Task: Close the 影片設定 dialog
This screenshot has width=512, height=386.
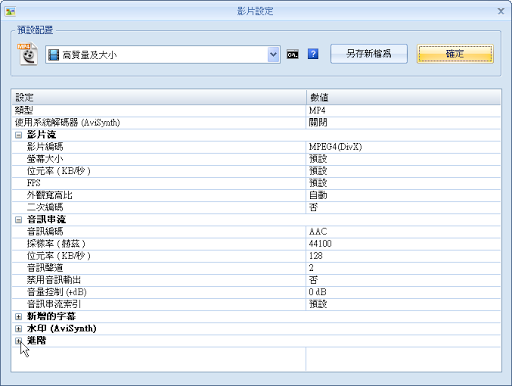Action: 501,11
